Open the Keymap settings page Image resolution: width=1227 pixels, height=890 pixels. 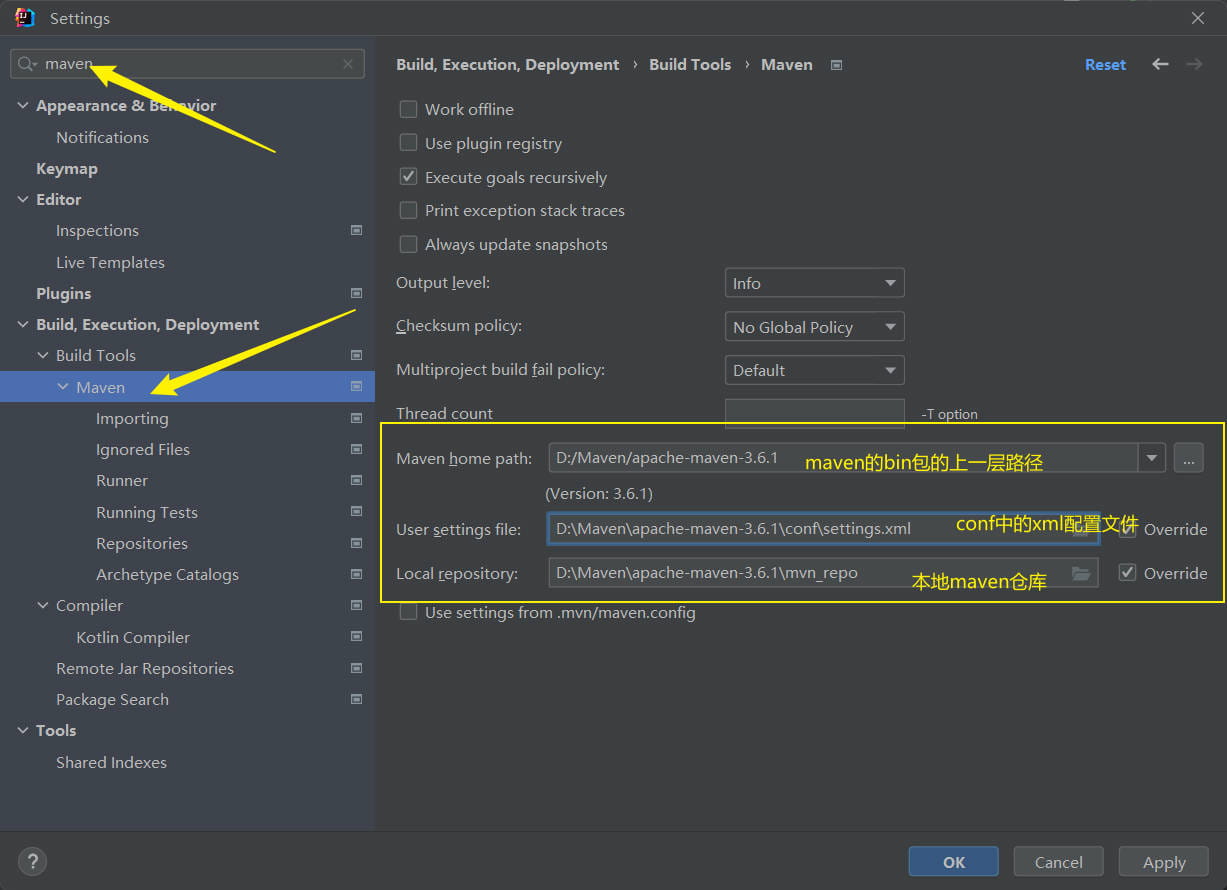(x=67, y=168)
